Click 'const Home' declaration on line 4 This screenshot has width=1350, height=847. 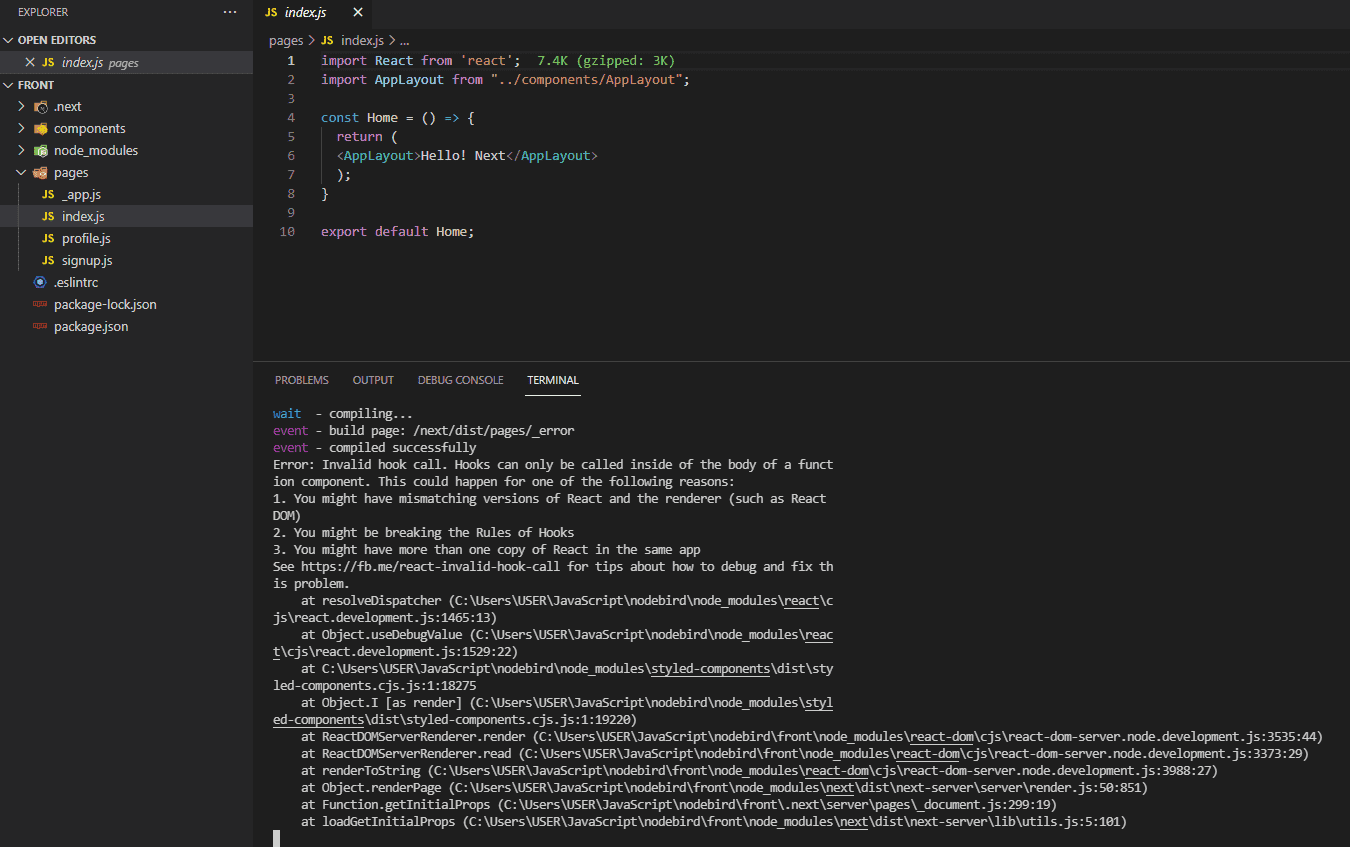pos(359,117)
